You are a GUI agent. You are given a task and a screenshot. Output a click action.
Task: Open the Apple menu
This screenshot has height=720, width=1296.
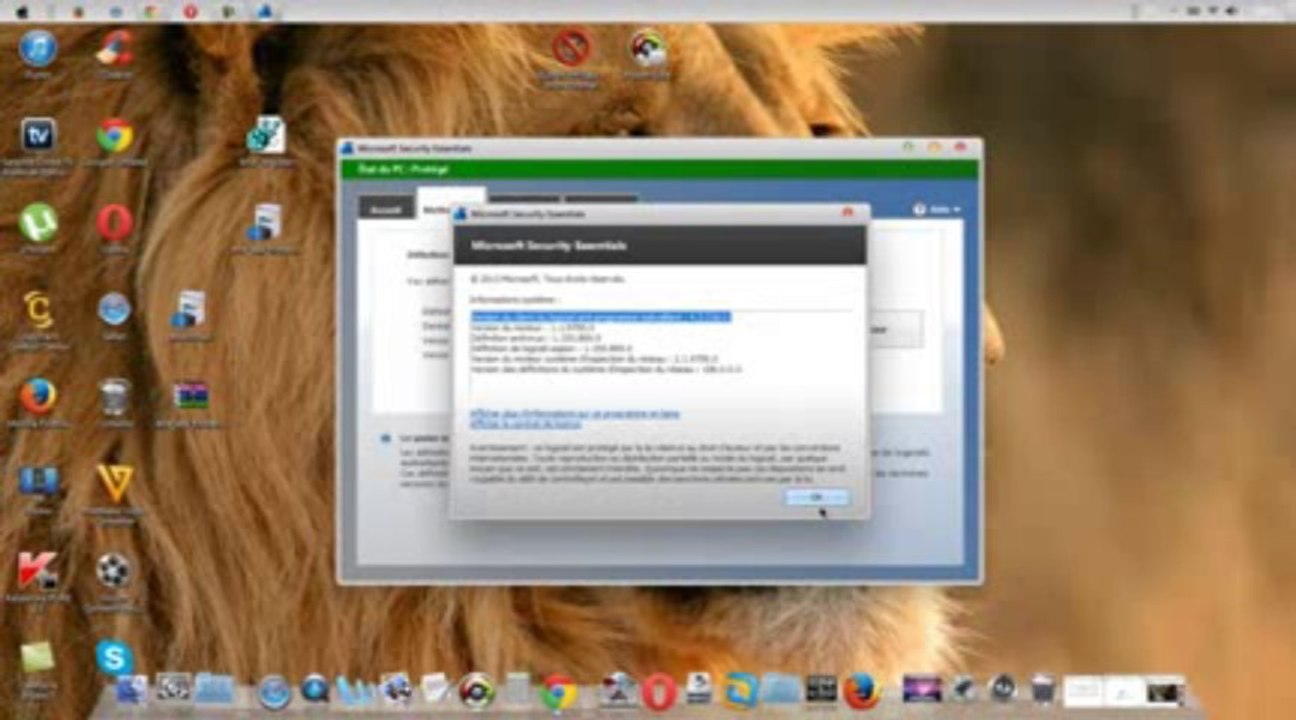coord(22,11)
